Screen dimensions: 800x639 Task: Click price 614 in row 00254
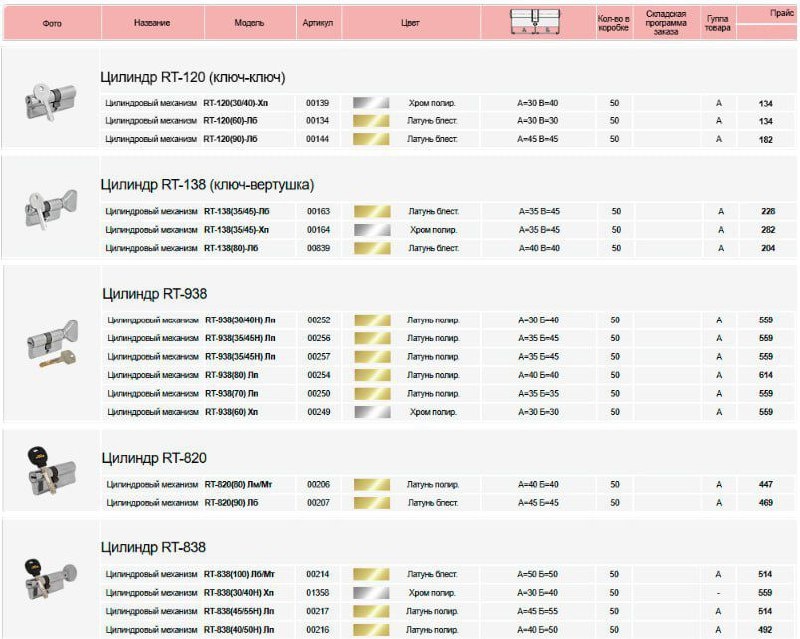pos(766,375)
